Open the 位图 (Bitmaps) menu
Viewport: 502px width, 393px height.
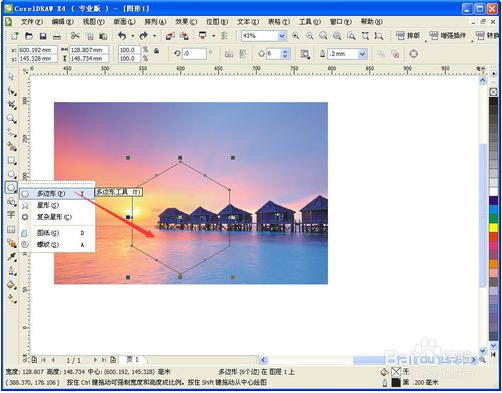217,22
